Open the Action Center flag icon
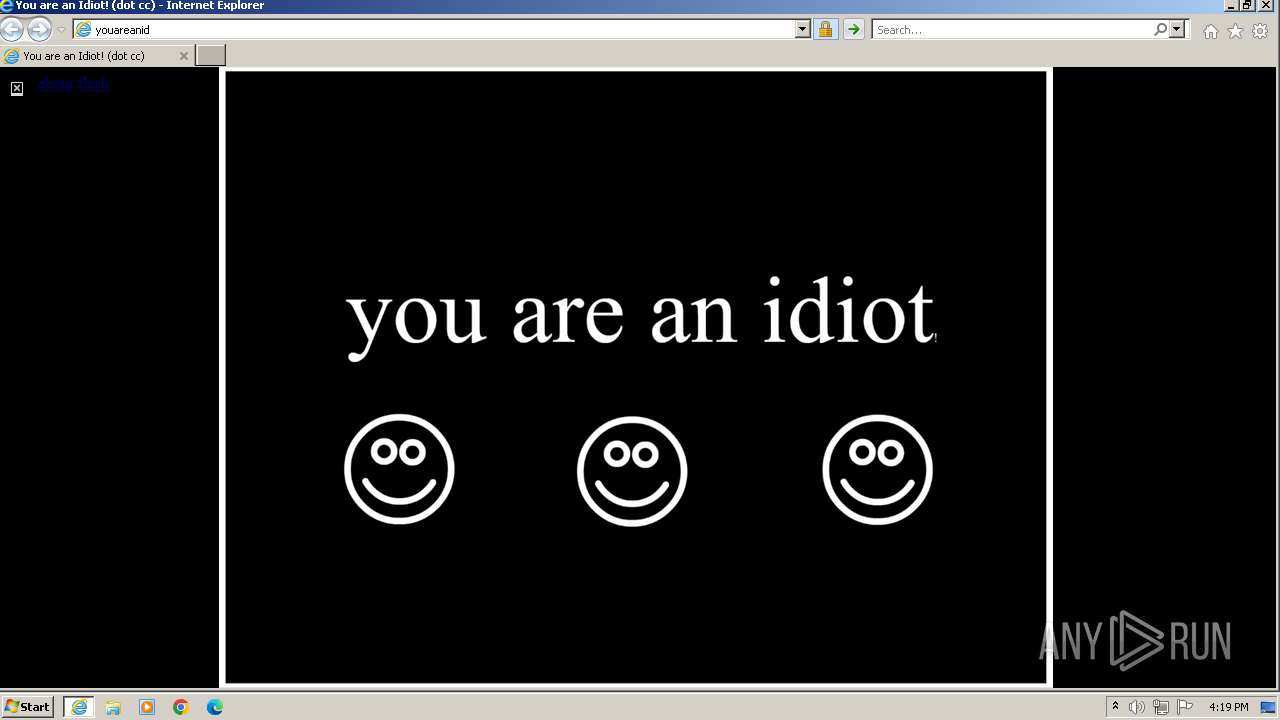Screen dimensions: 1280x720 tap(1185, 707)
